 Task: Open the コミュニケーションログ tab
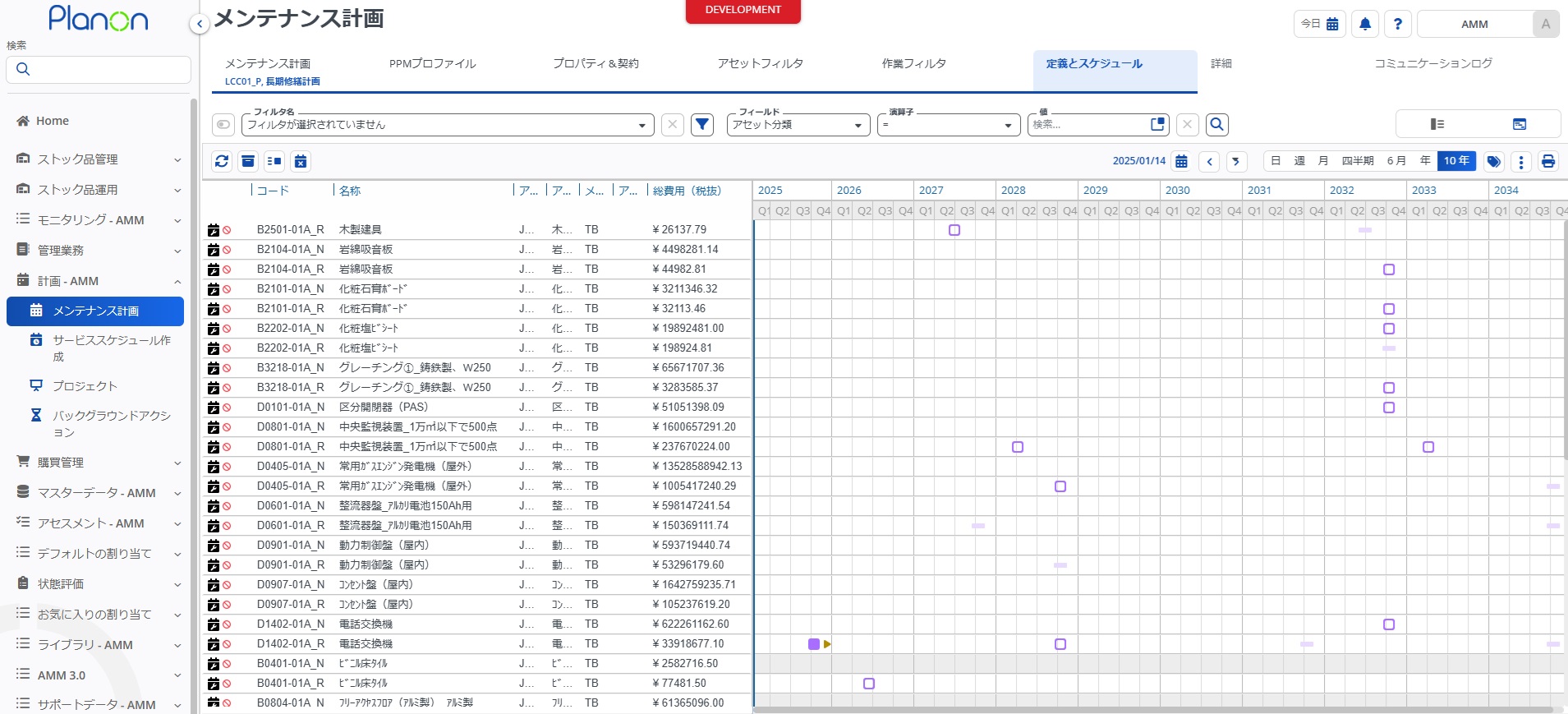[1433, 63]
